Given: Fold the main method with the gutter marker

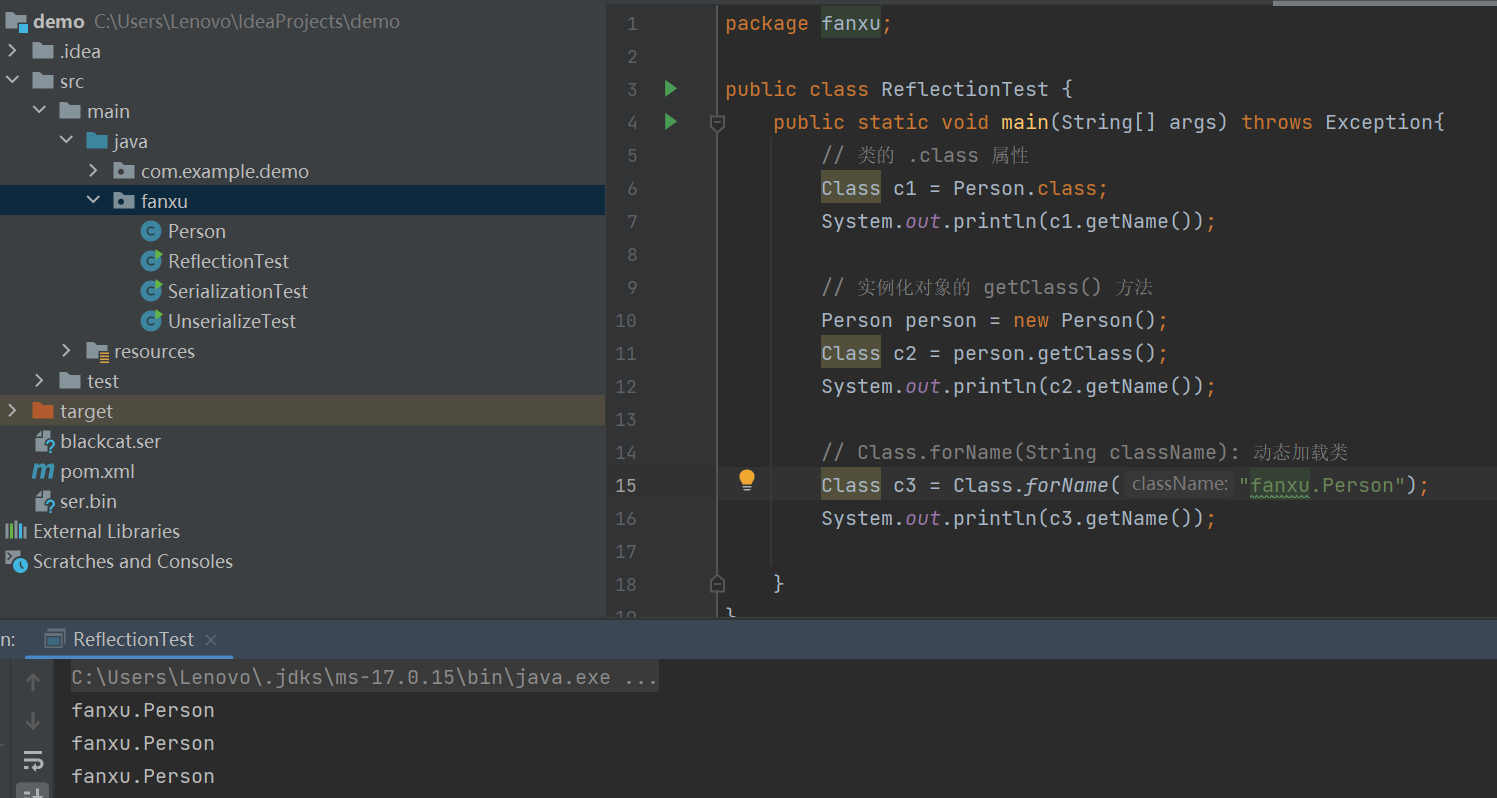Looking at the screenshot, I should click(x=717, y=123).
